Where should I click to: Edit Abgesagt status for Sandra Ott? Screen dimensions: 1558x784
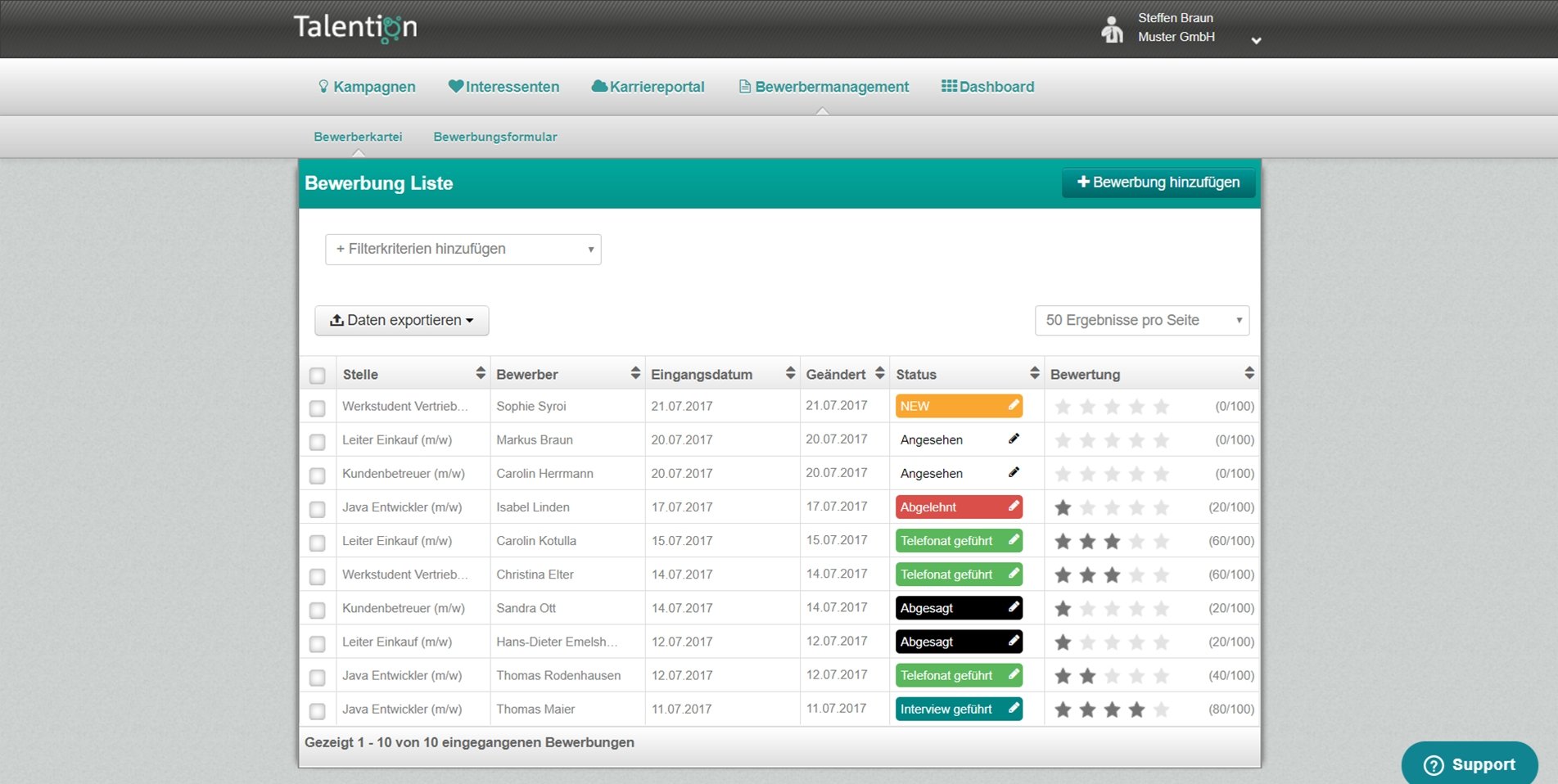coord(1014,607)
